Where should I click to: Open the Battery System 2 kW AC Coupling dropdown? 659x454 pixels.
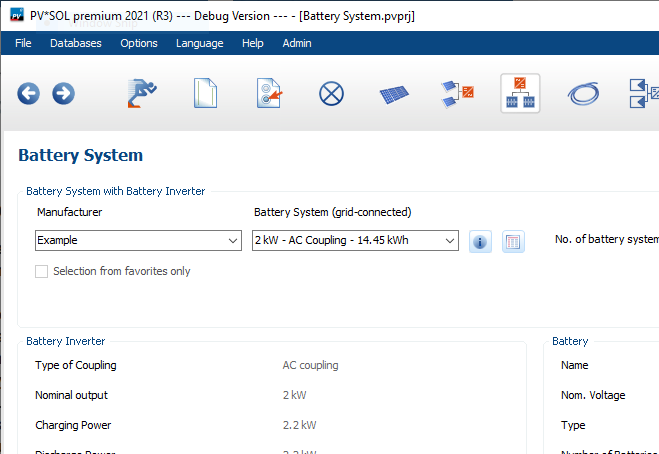click(354, 241)
